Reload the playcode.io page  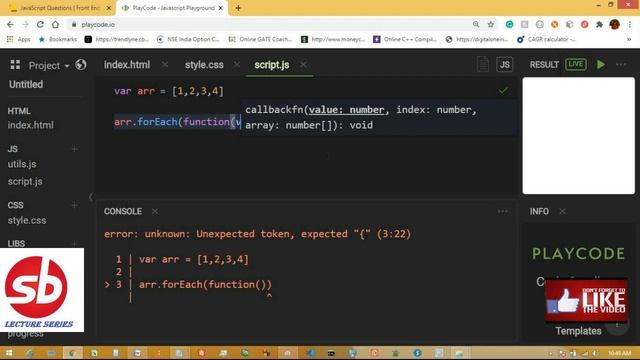(40, 24)
